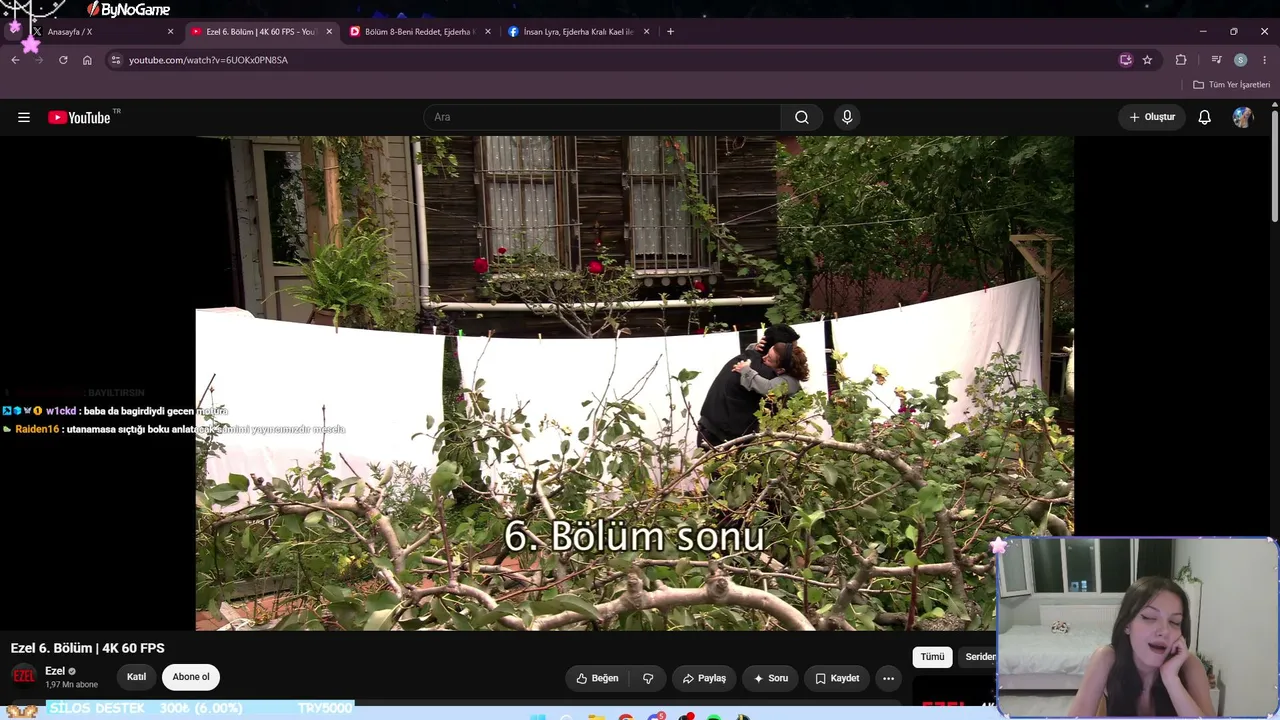1280x720 pixels.
Task: Like the video with the Beğen button
Action: [x=598, y=678]
